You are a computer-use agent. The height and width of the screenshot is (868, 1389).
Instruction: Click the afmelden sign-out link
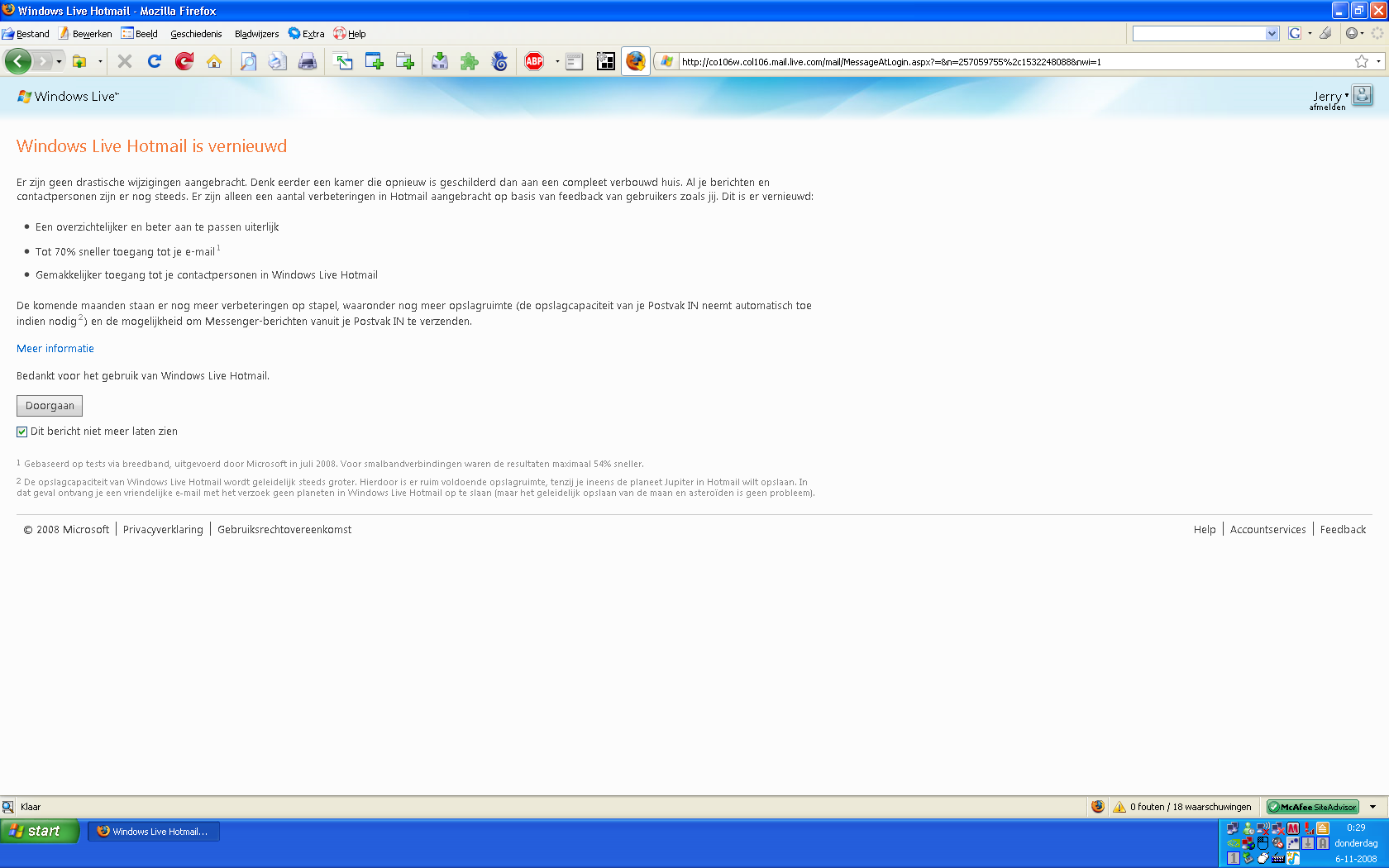tap(1327, 107)
